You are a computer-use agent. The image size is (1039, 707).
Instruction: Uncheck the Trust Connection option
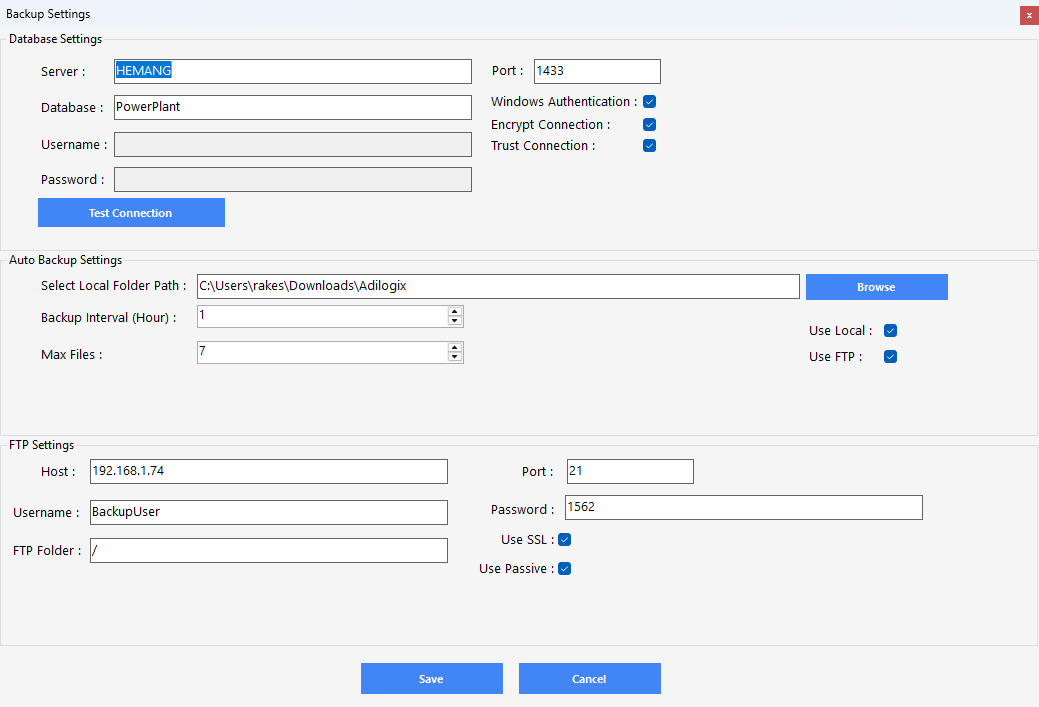point(649,146)
